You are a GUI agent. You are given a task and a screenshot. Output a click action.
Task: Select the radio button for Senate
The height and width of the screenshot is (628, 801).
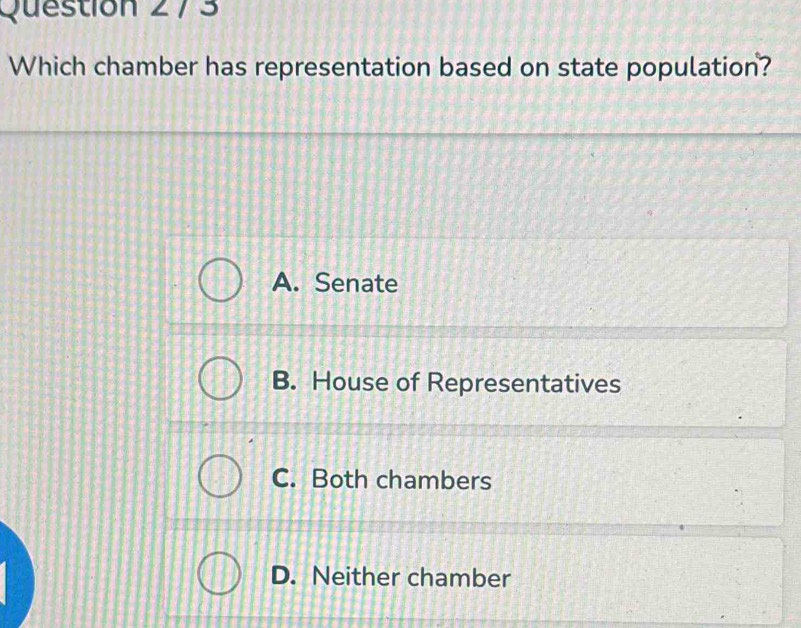[221, 284]
